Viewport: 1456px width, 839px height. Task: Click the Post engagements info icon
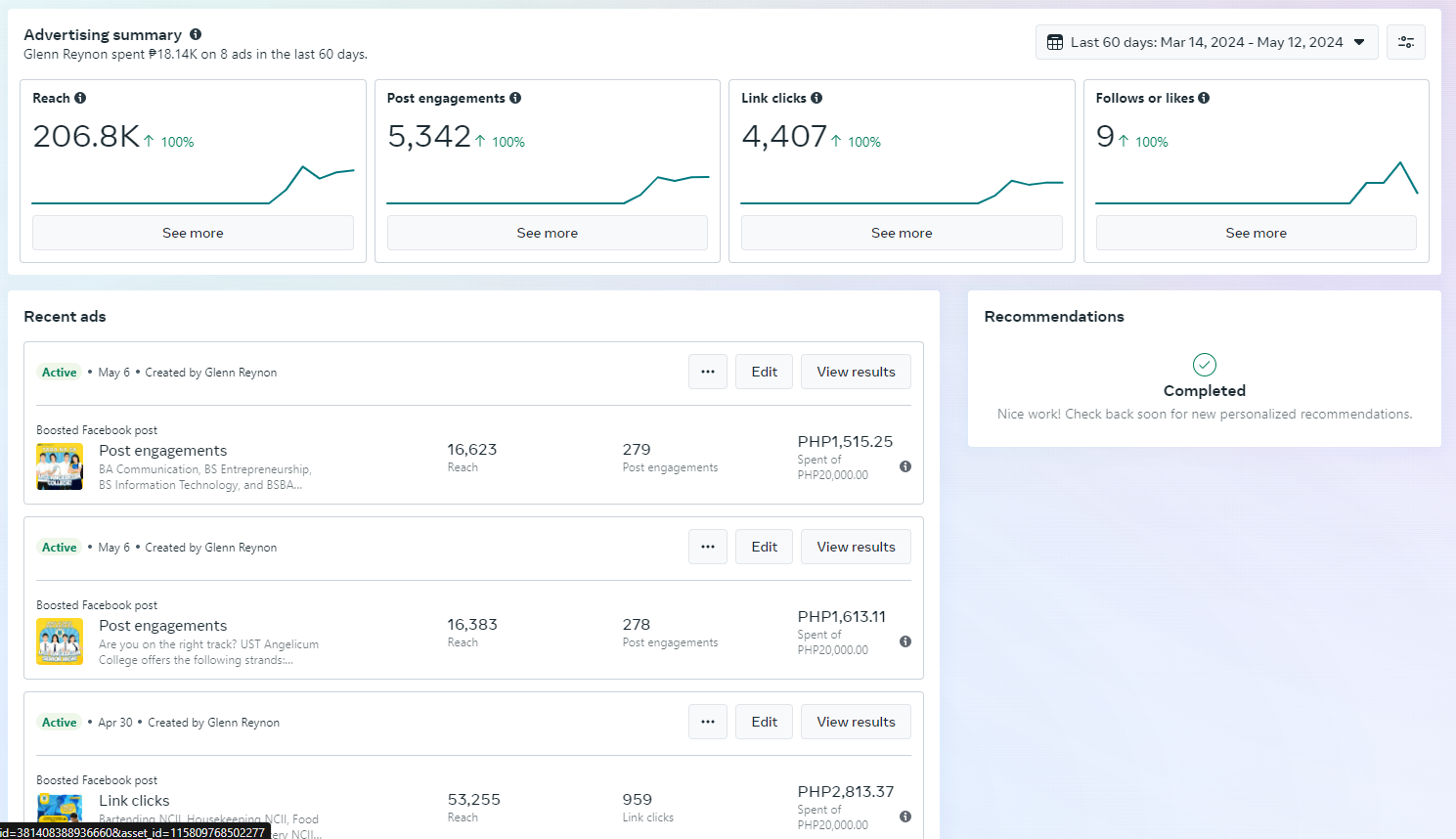tap(515, 98)
